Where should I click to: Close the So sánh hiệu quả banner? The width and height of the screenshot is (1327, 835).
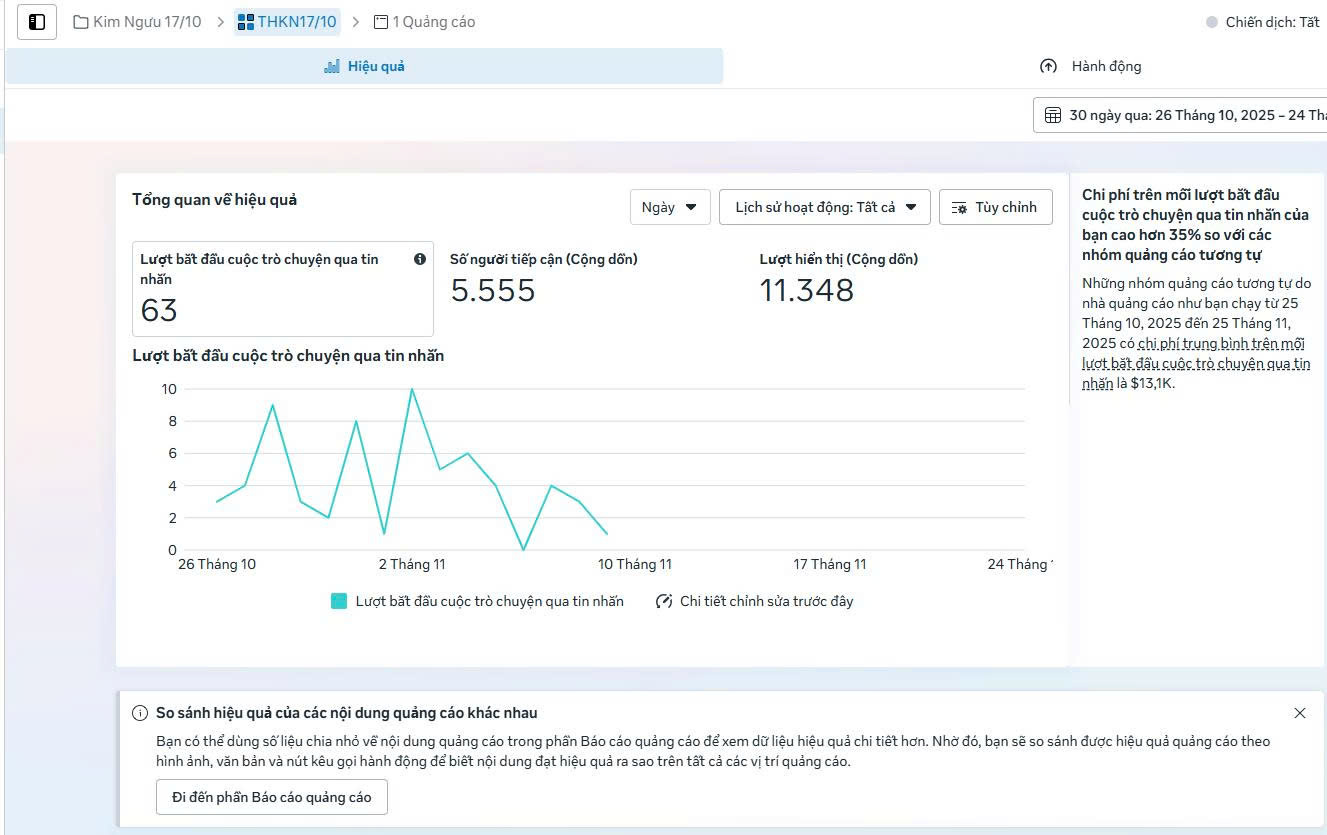[1299, 713]
